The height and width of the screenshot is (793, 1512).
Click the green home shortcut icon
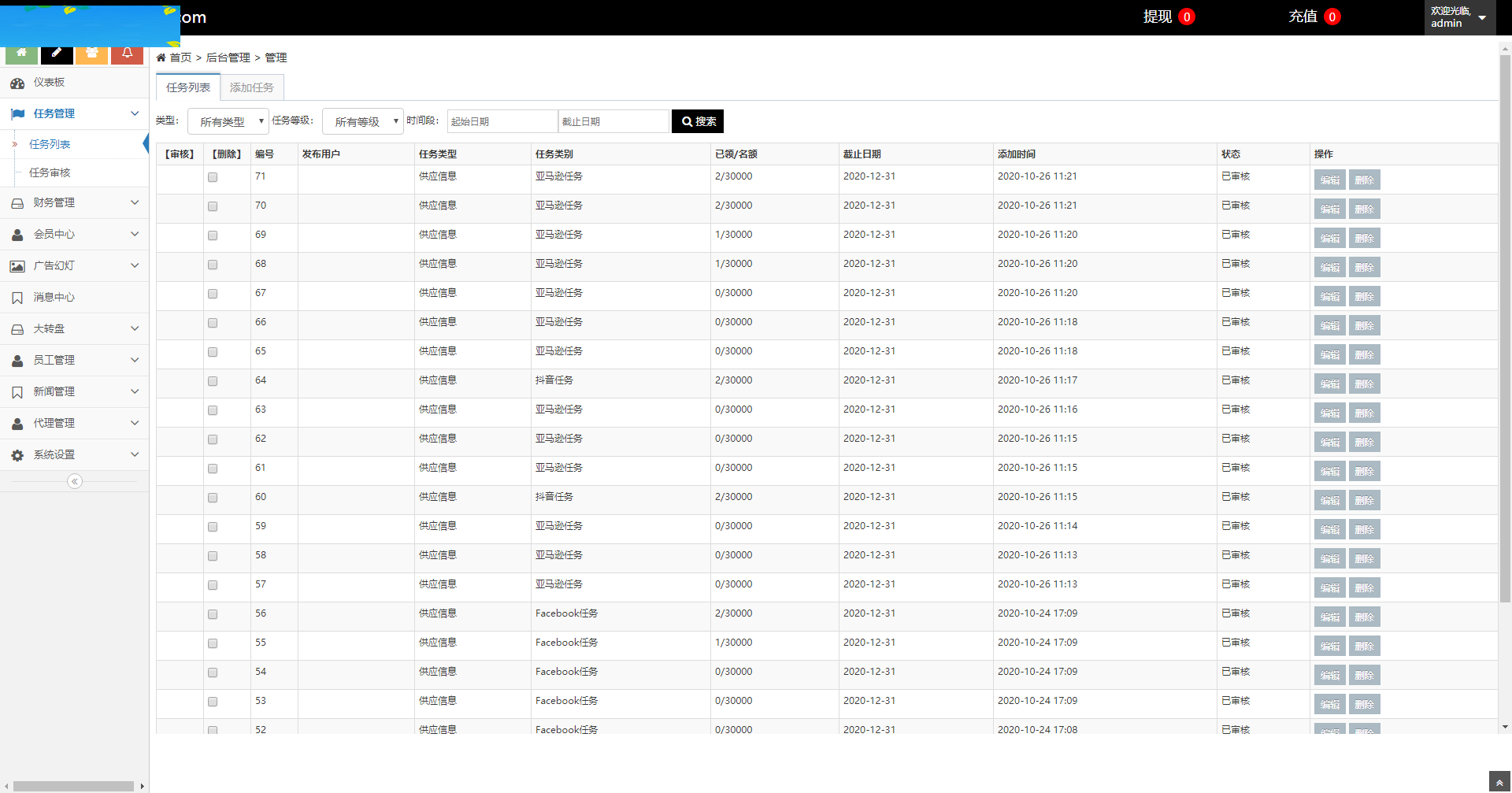pyautogui.click(x=21, y=54)
